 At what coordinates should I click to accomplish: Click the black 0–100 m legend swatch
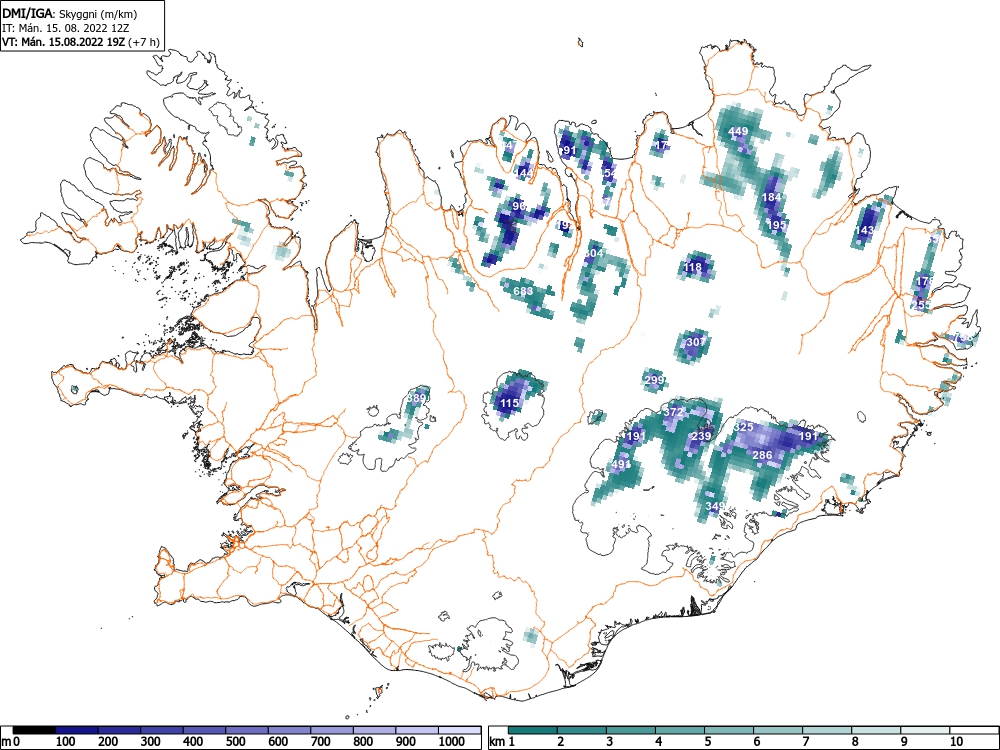click(34, 730)
